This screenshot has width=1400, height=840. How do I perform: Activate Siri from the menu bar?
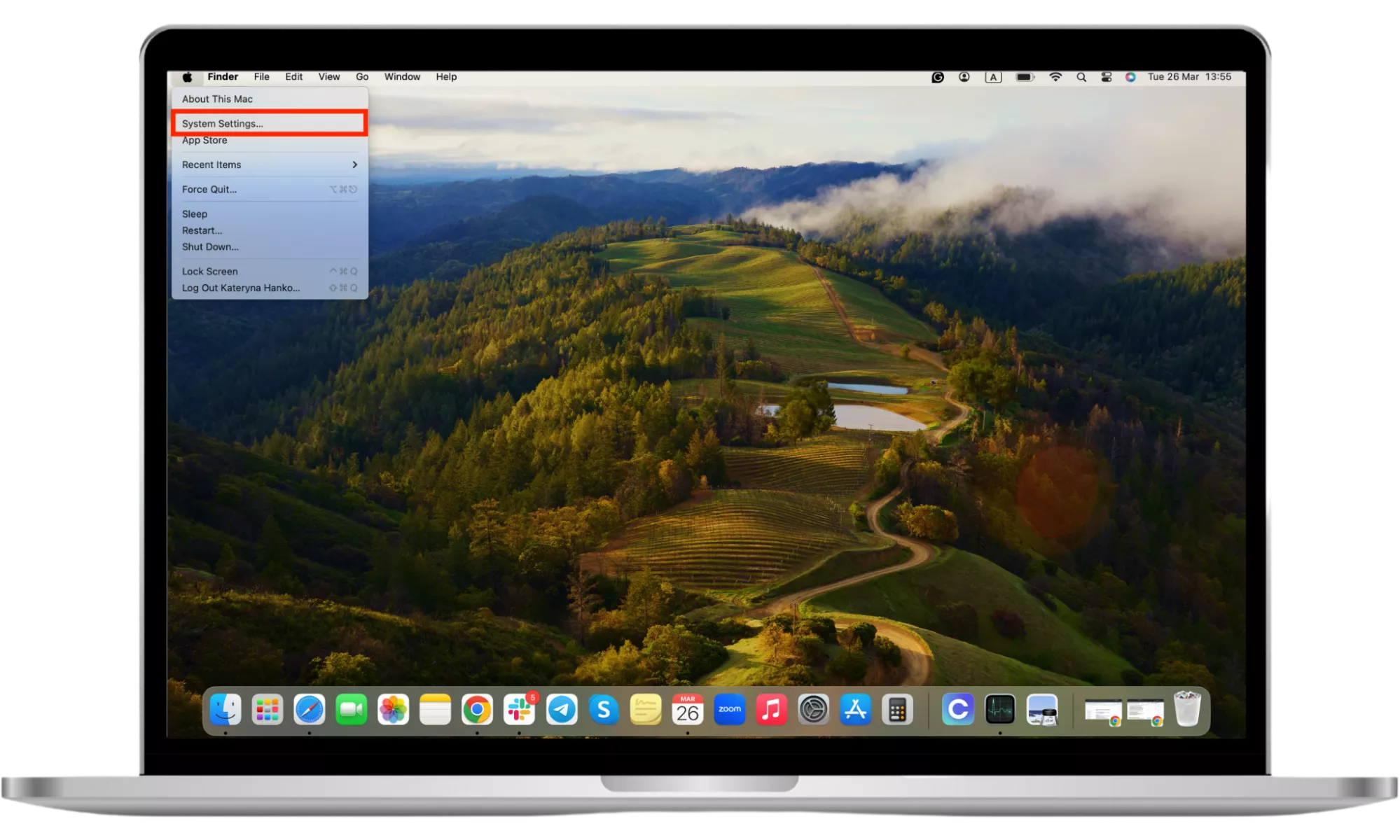click(x=1130, y=77)
